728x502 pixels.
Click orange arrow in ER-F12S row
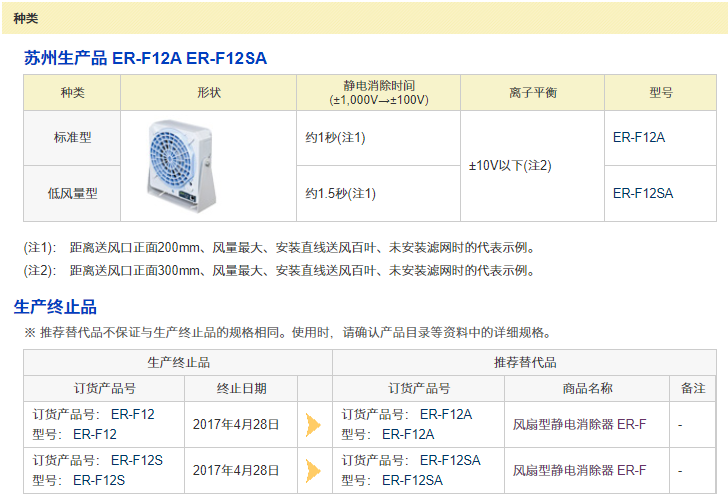tap(313, 471)
